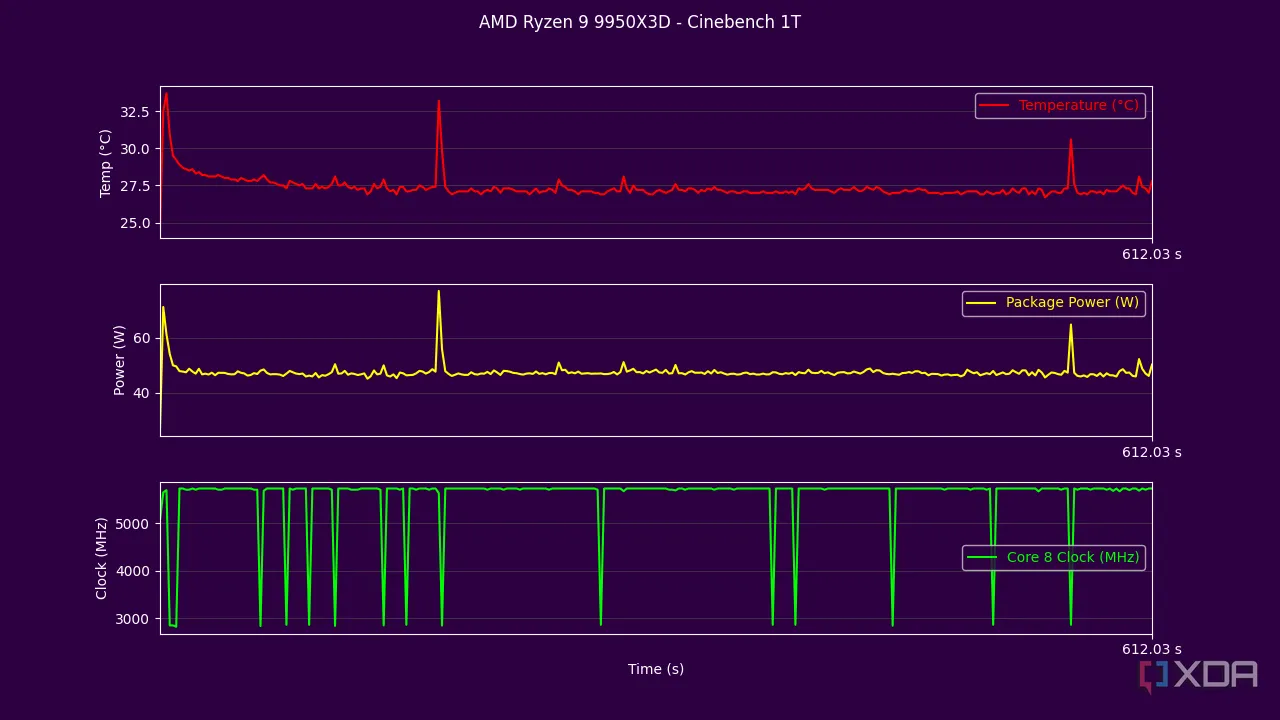The height and width of the screenshot is (720, 1280).
Task: Click the Power (W) y-axis label
Action: (120, 360)
